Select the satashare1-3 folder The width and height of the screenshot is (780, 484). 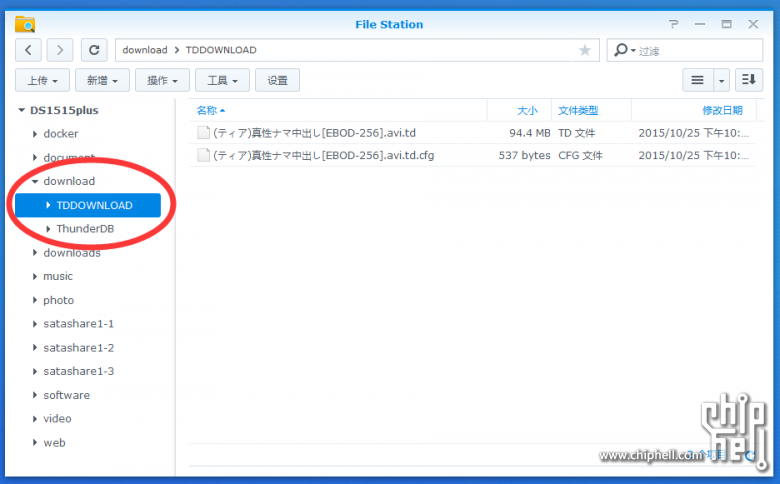79,371
